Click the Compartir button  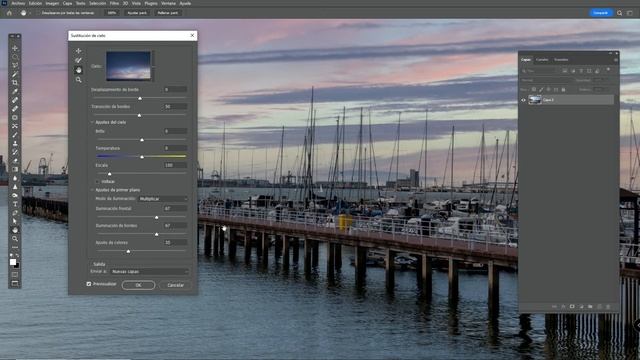601,13
